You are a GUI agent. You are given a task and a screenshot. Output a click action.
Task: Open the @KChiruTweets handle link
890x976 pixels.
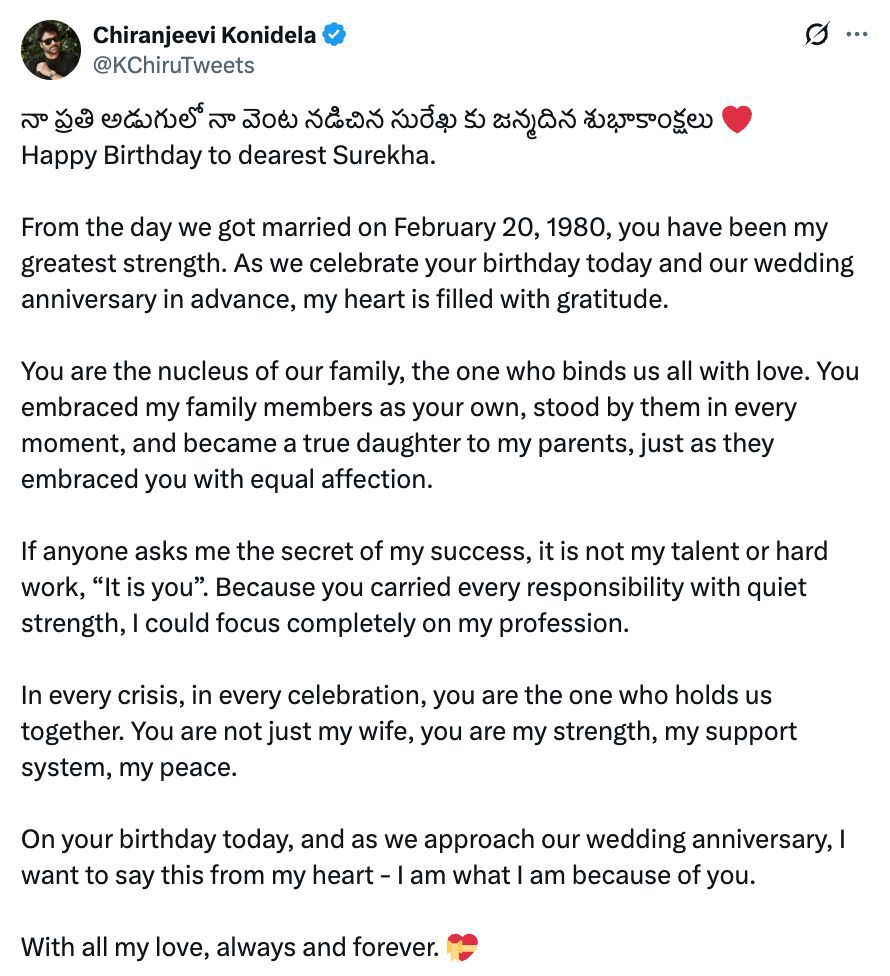[173, 65]
